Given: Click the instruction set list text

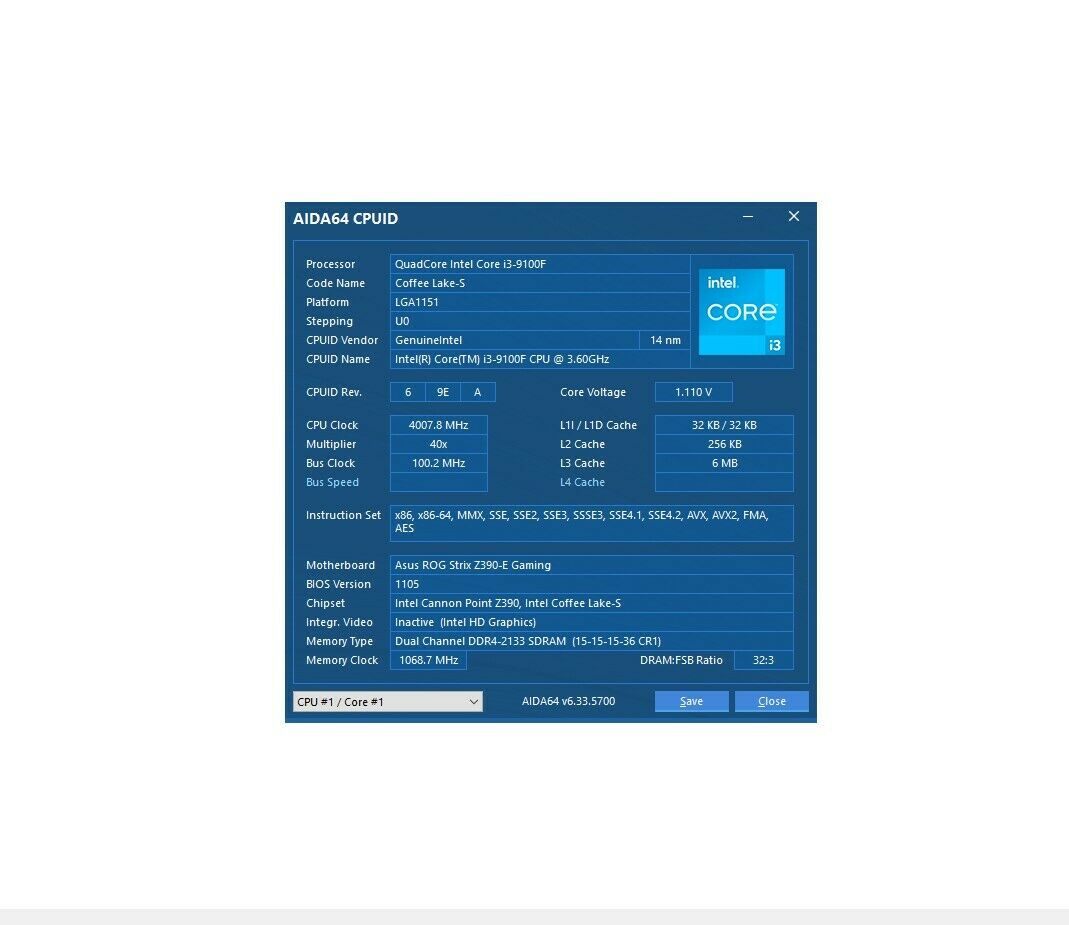Looking at the screenshot, I should pyautogui.click(x=592, y=523).
